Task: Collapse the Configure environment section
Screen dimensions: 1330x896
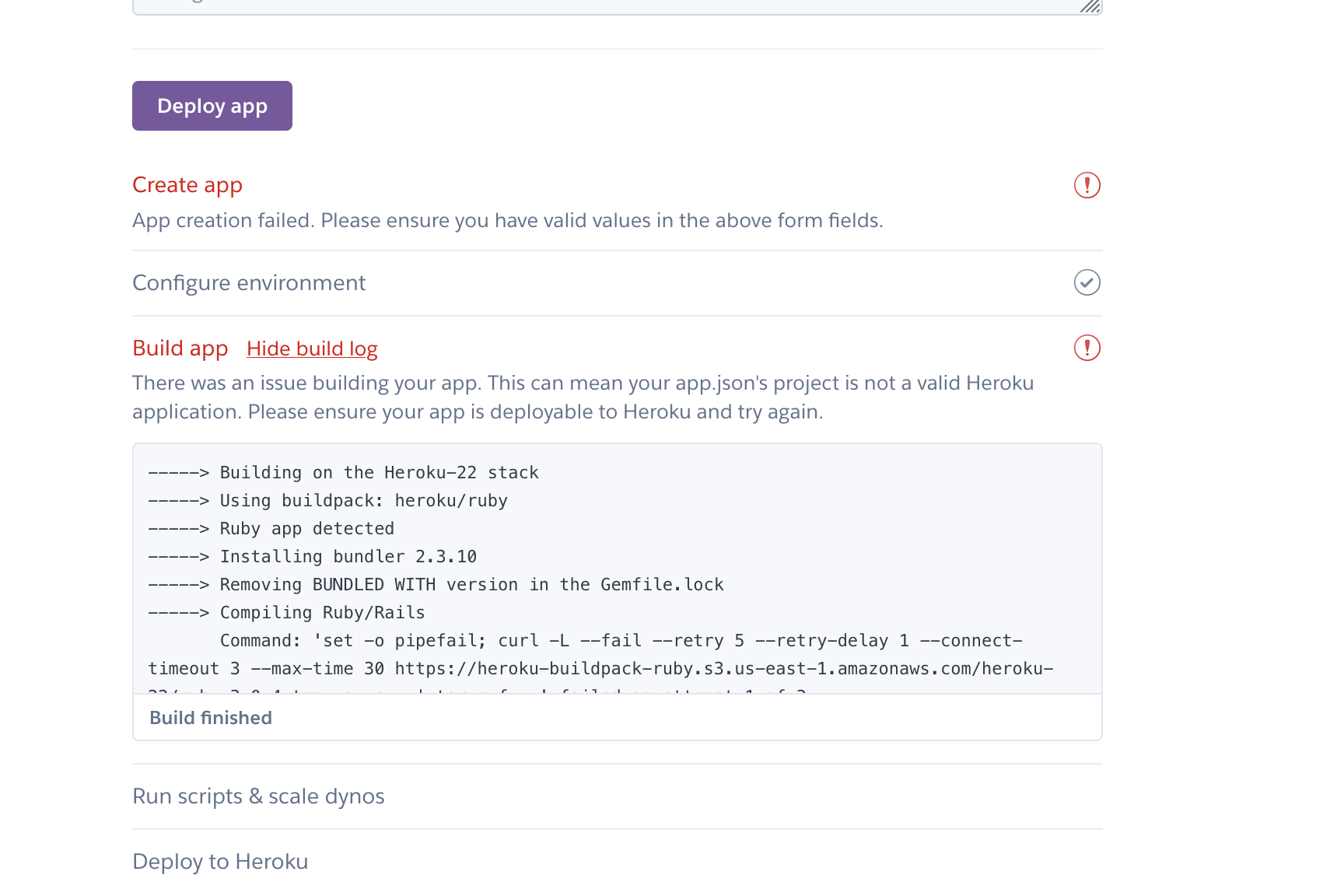Action: click(249, 282)
